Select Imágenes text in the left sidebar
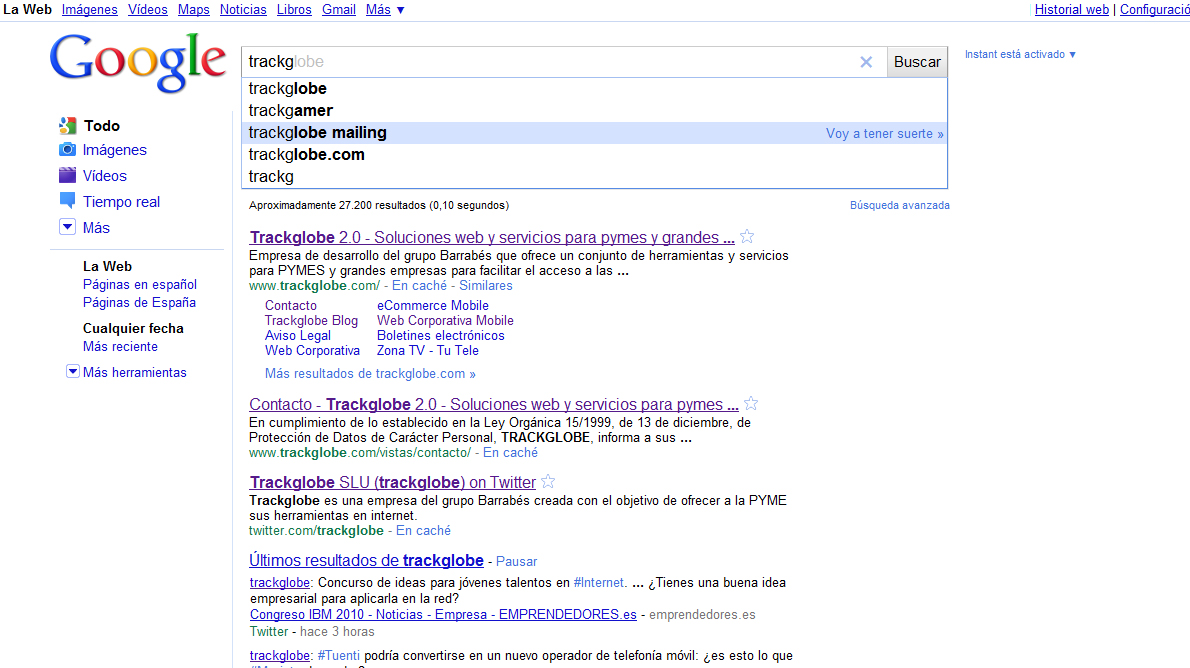1190x668 pixels. tap(115, 150)
